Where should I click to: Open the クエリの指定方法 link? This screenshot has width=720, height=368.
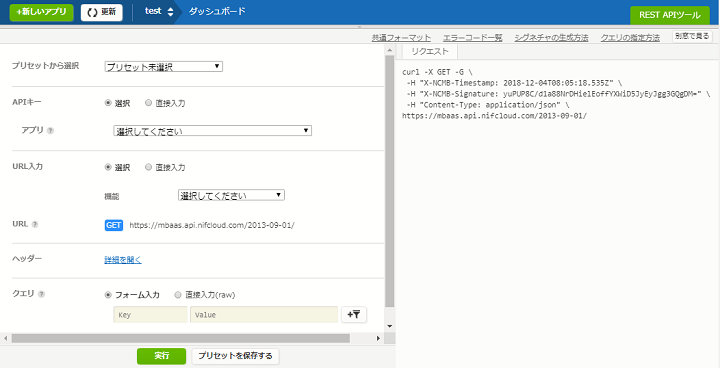click(x=630, y=38)
